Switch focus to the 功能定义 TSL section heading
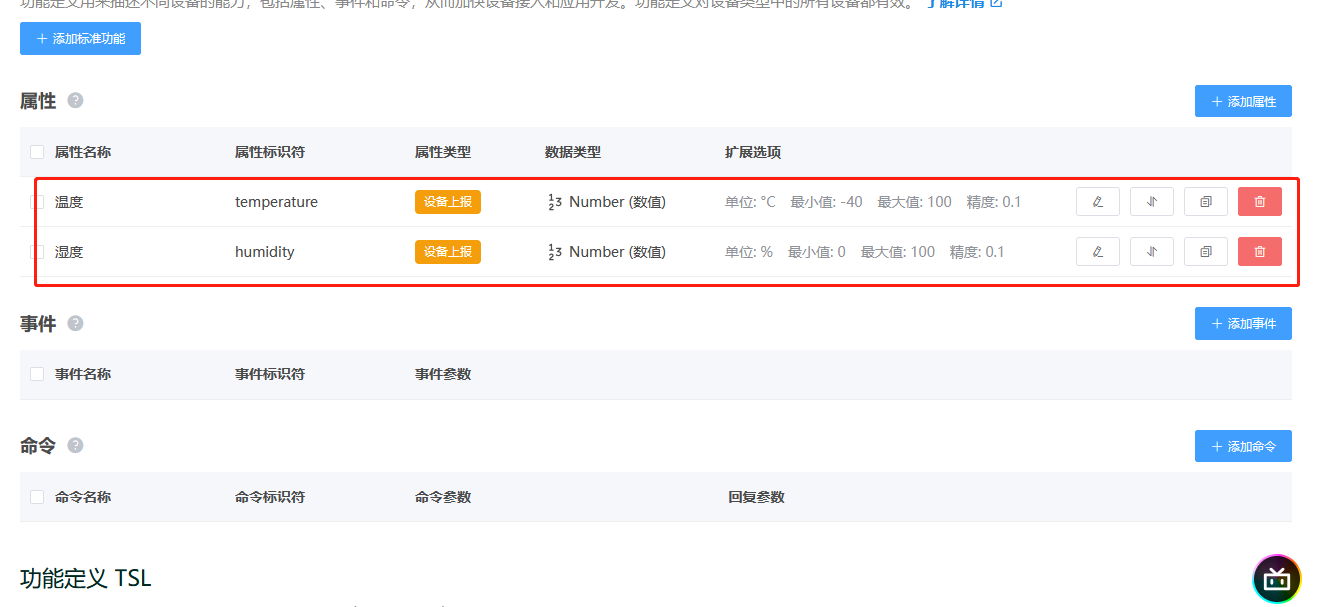The width and height of the screenshot is (1317, 607). pyautogui.click(x=86, y=578)
